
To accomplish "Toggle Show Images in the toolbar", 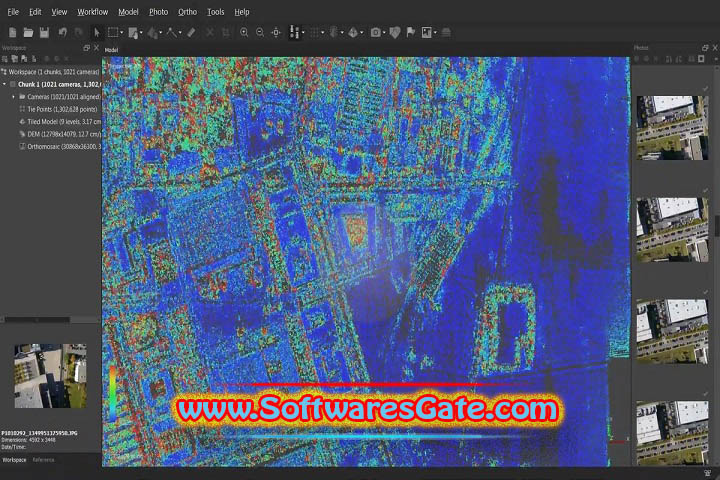I will (427, 32).
